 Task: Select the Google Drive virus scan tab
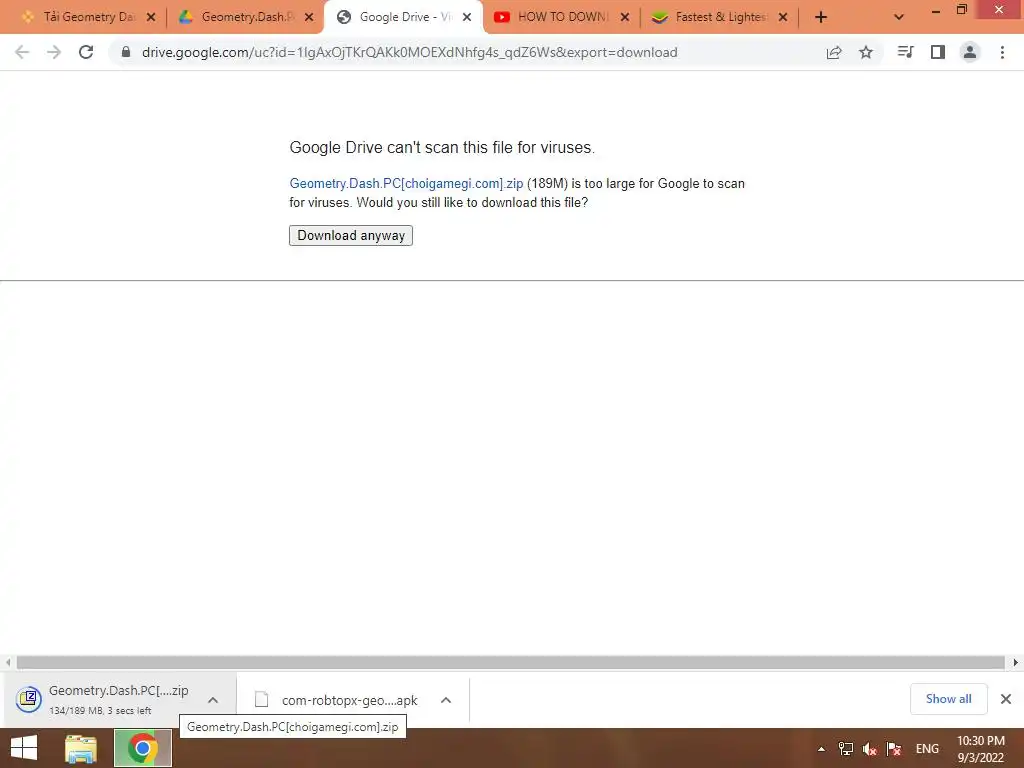[x=406, y=17]
